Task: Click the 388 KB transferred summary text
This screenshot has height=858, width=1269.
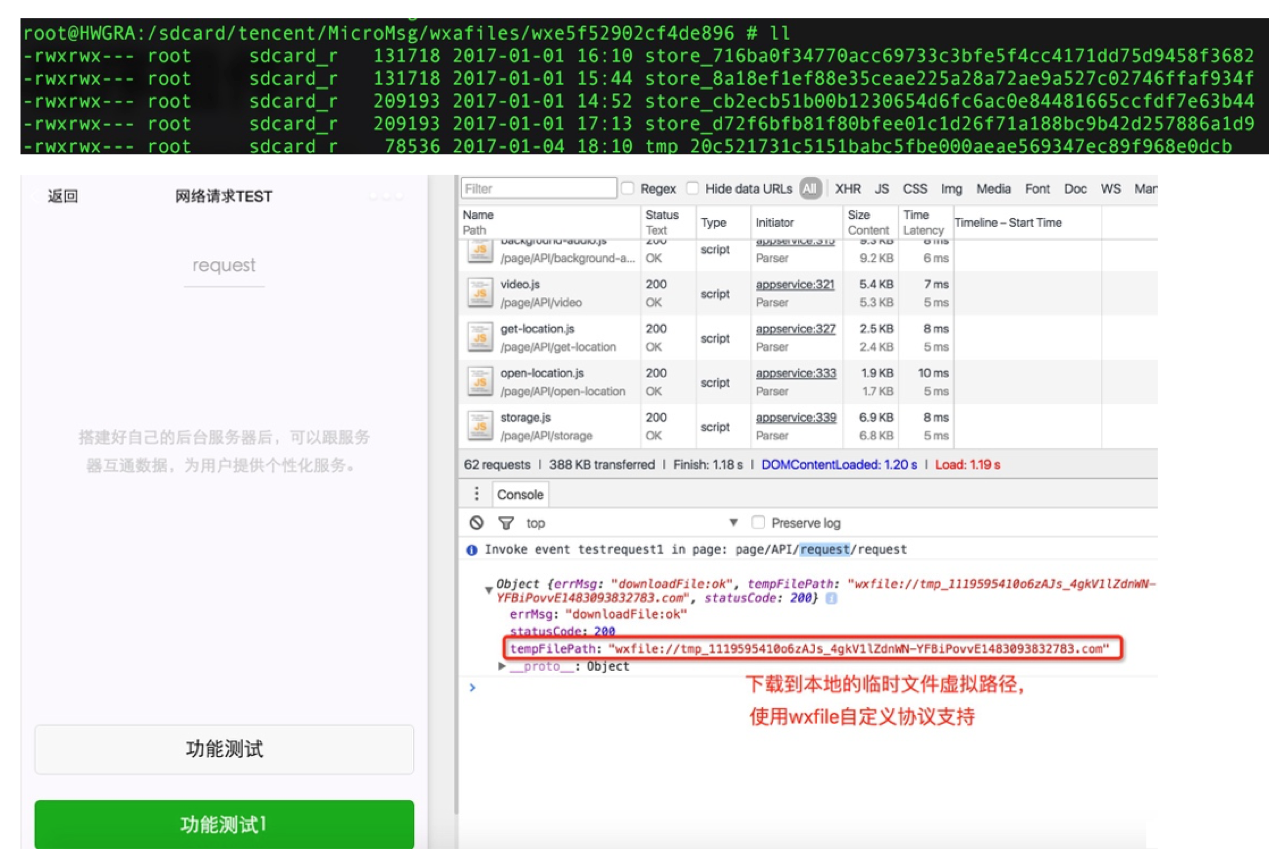Action: (x=602, y=465)
